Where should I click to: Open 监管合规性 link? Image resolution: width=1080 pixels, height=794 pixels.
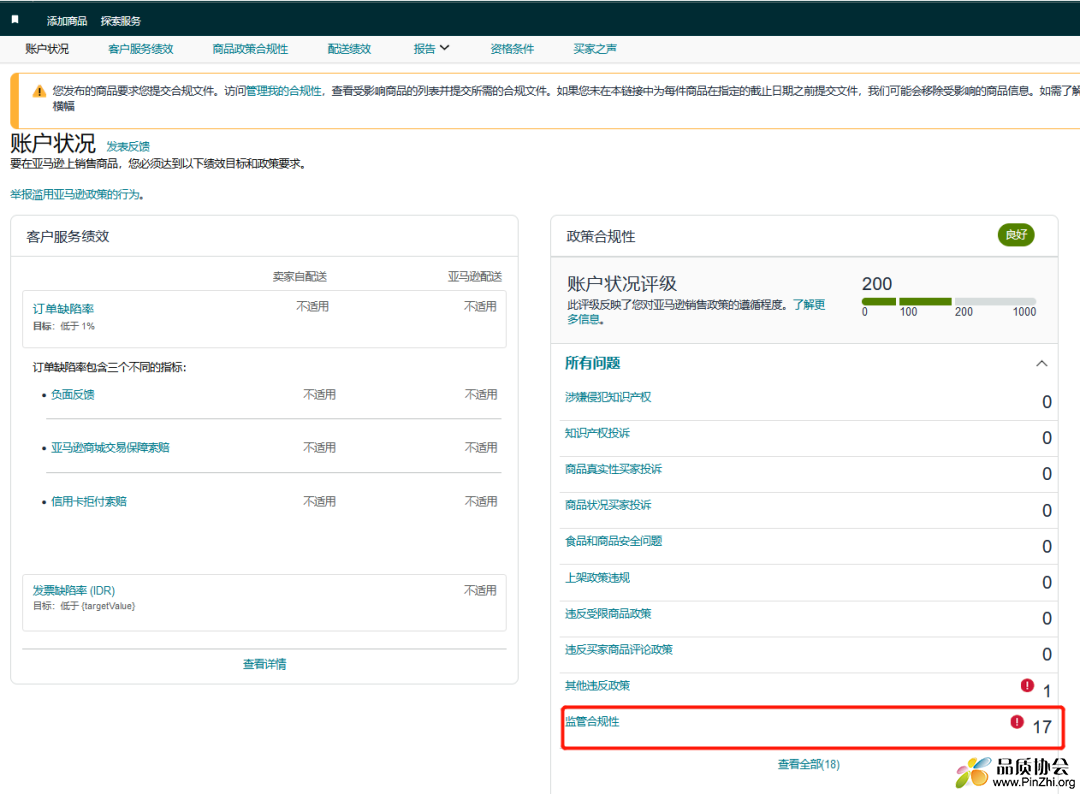point(592,722)
